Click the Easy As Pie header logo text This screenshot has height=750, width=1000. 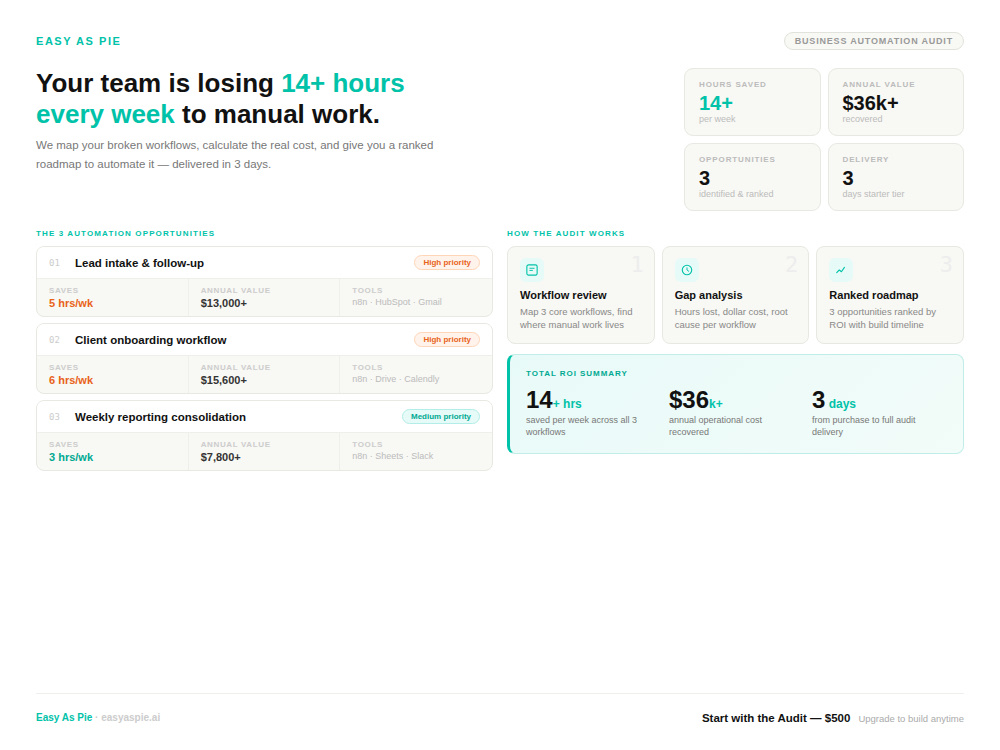pyautogui.click(x=78, y=41)
